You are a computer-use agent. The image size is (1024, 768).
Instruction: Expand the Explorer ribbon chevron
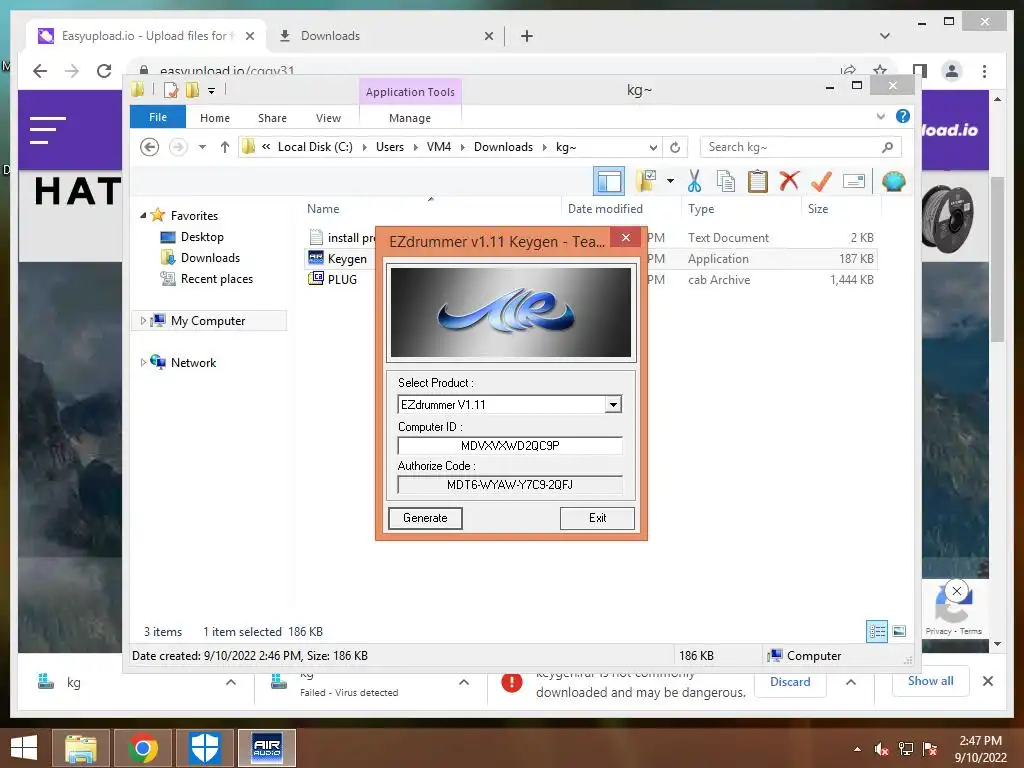880,117
